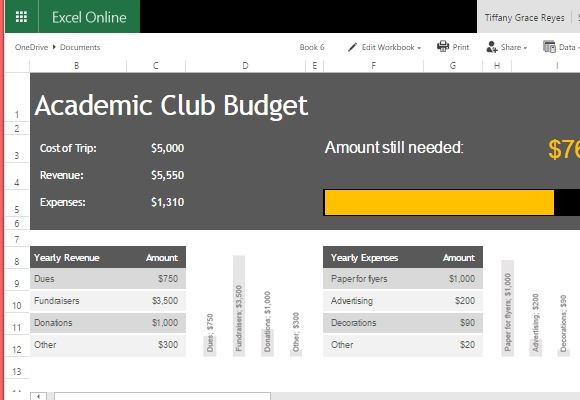Image resolution: width=580 pixels, height=400 pixels.
Task: Select row 3 header
Action: 17,149
